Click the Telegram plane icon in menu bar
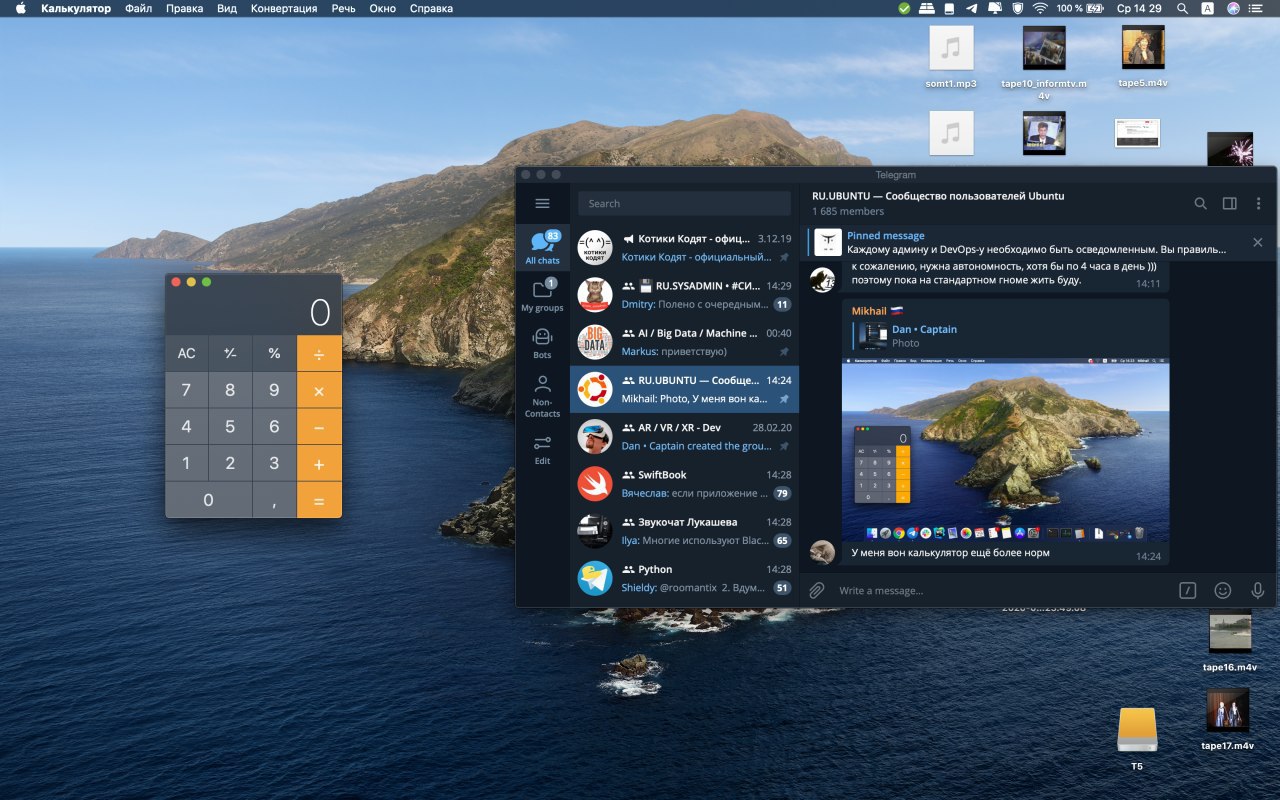Screen dimensions: 1280x800 [972, 8]
